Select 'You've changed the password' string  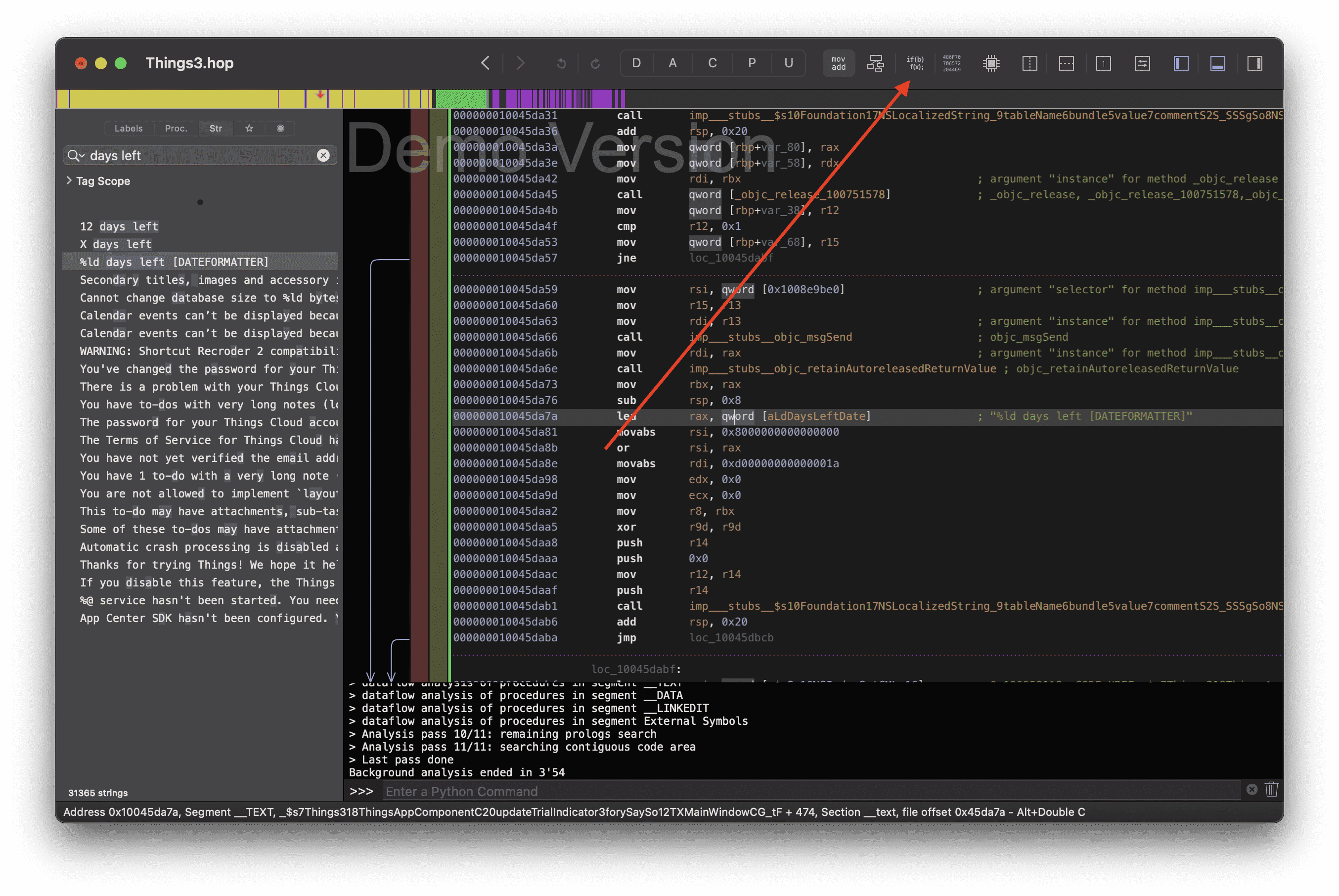coord(200,368)
